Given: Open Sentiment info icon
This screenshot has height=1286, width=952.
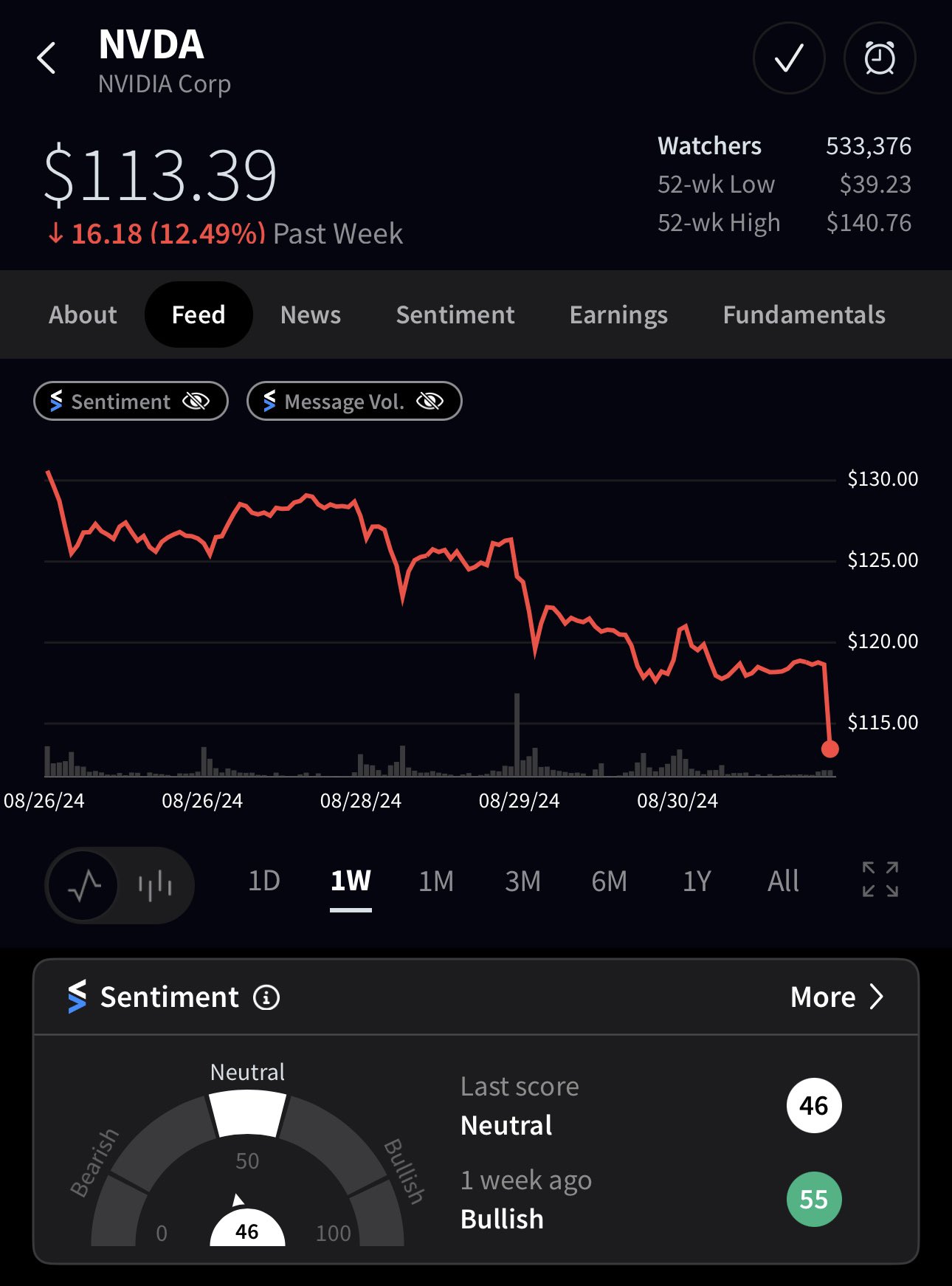Looking at the screenshot, I should pyautogui.click(x=266, y=997).
